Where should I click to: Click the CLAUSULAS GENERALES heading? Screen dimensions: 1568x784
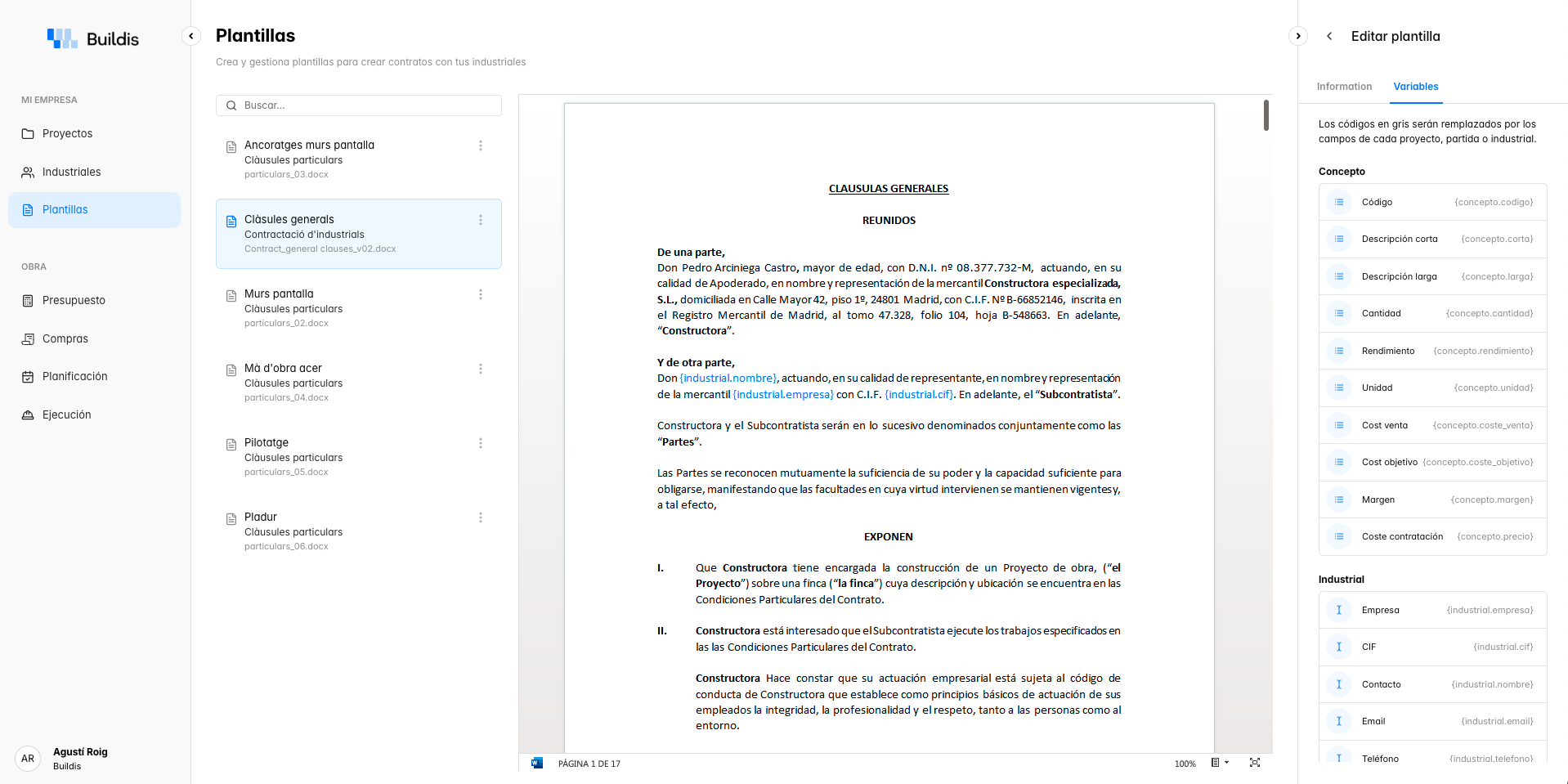pyautogui.click(x=889, y=189)
